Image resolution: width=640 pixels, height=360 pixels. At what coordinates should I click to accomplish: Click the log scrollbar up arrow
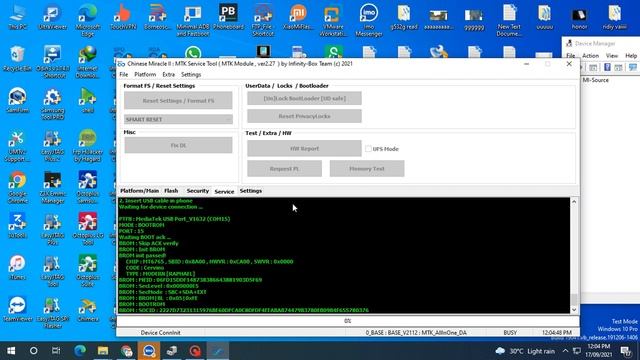click(574, 202)
